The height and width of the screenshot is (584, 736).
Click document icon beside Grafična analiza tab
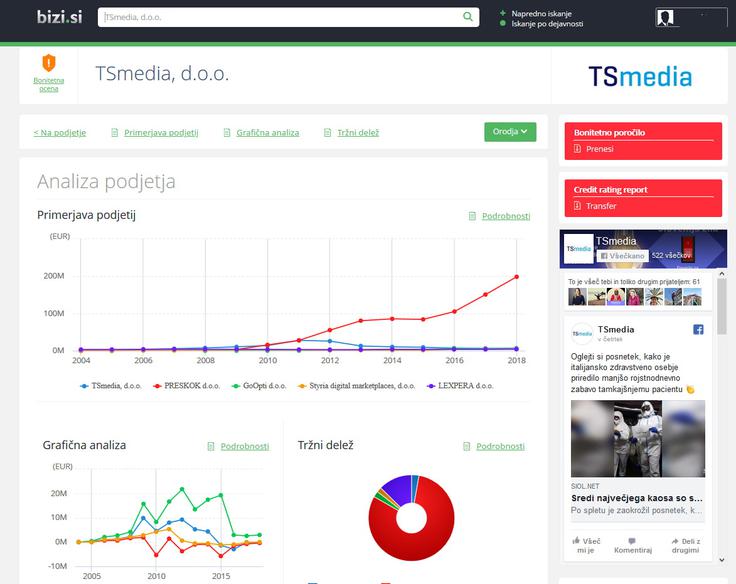(x=227, y=133)
